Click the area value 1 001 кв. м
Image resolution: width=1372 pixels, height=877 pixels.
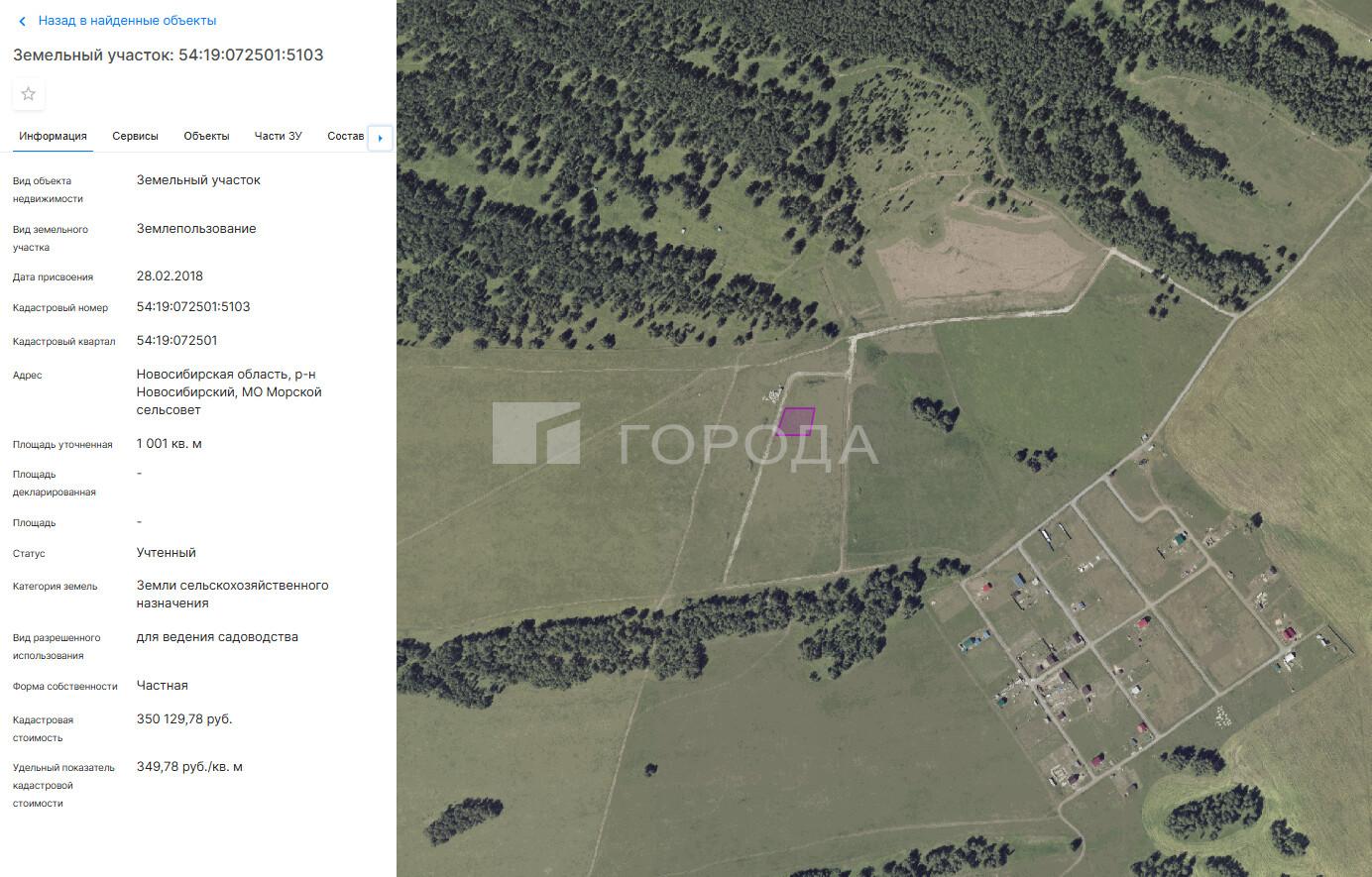pos(169,444)
